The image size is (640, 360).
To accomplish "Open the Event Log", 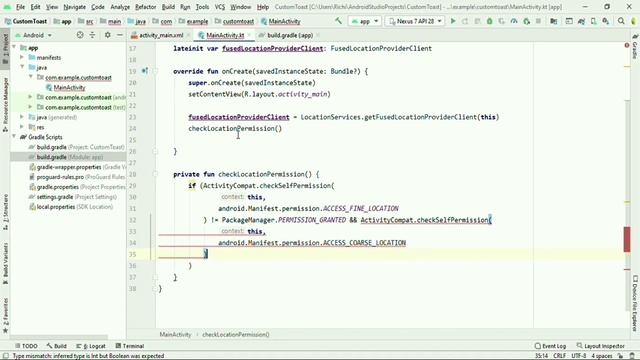I will pos(551,346).
